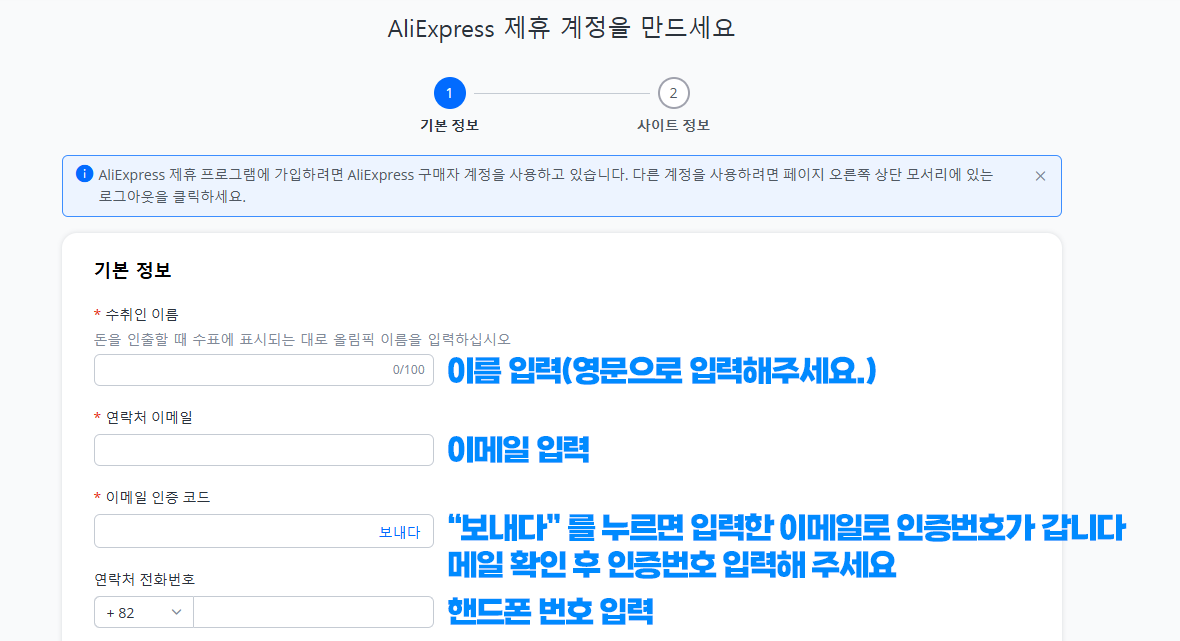Click the info icon in the notice banner
Screen dimensions: 1180x641
coord(84,174)
